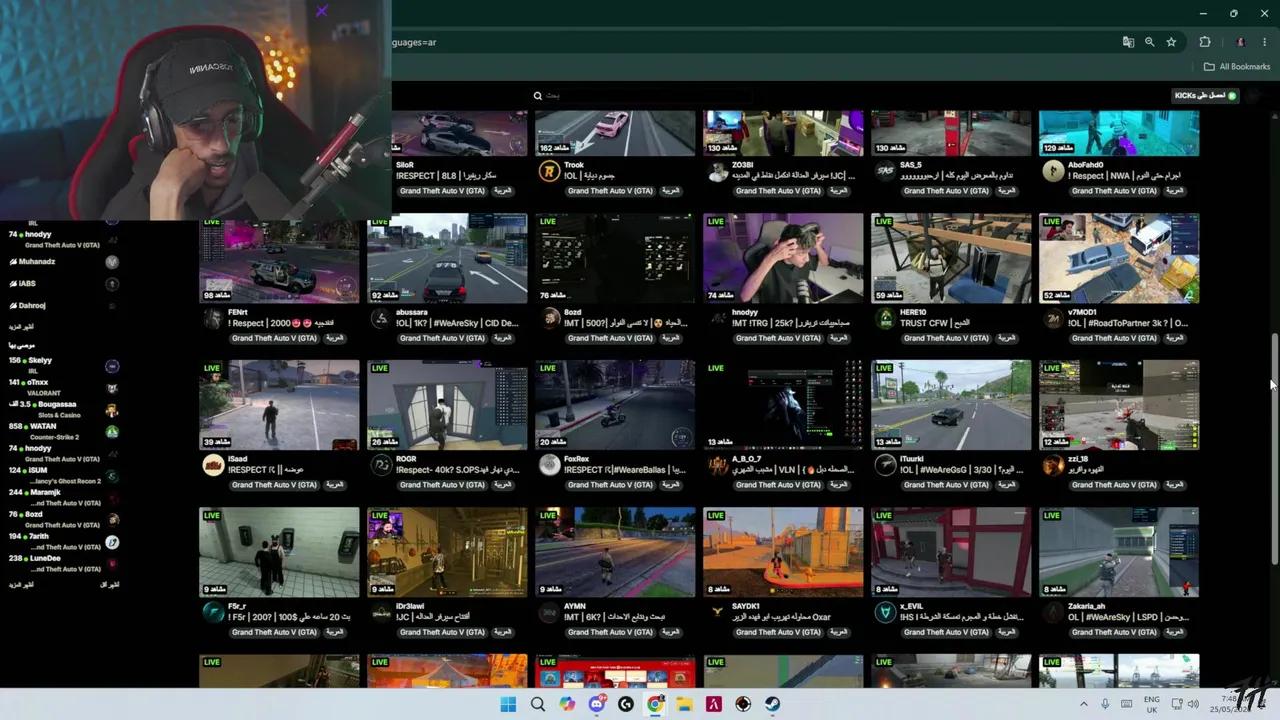
Task: Click Grand Theft Auto V tag under AYMN
Action: coord(610,632)
